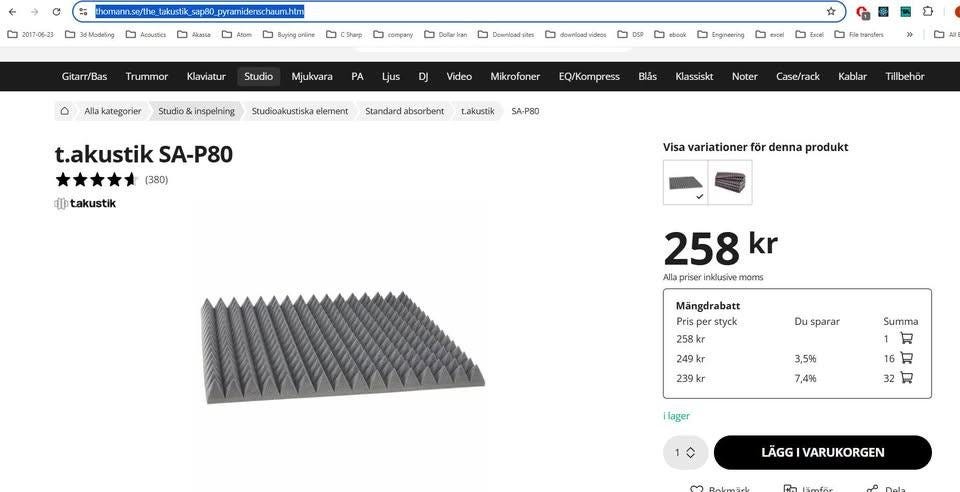Open the ebook bookmark folder
The height and width of the screenshot is (492, 960).
(670, 35)
